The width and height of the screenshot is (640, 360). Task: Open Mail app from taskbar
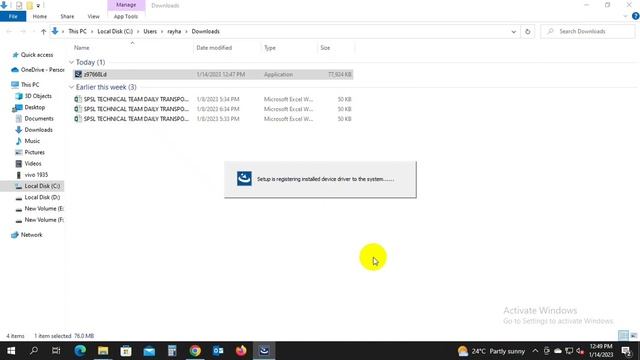pyautogui.click(x=149, y=351)
